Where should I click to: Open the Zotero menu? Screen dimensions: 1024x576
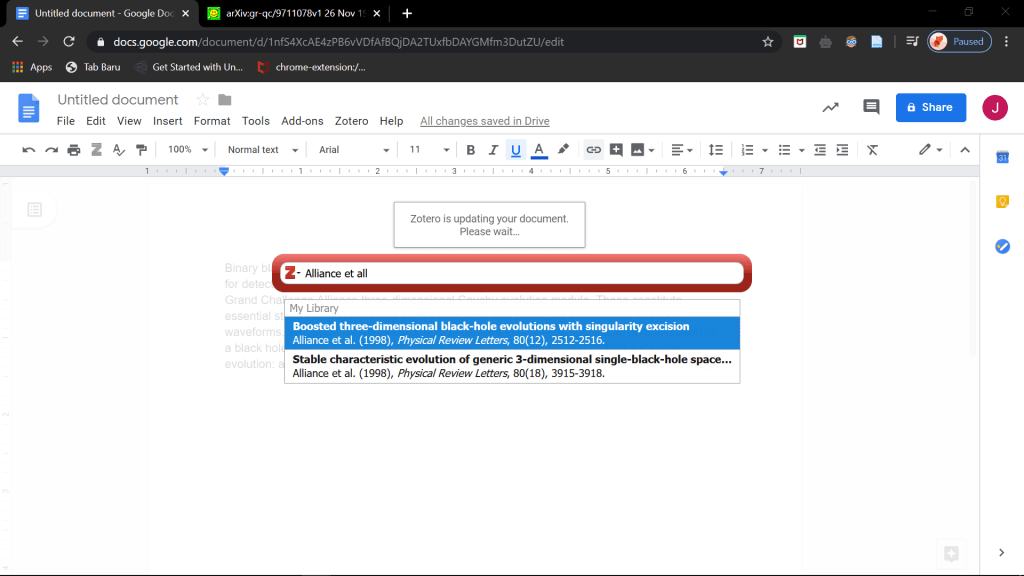[x=351, y=121]
